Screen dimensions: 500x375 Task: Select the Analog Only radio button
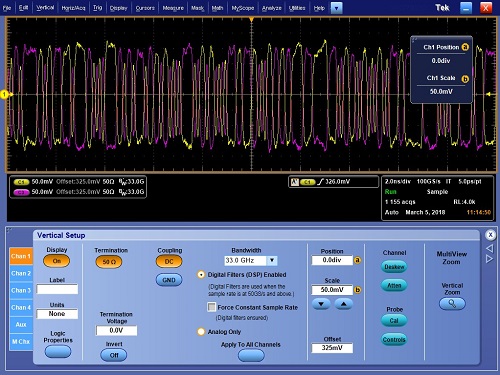pyautogui.click(x=201, y=332)
